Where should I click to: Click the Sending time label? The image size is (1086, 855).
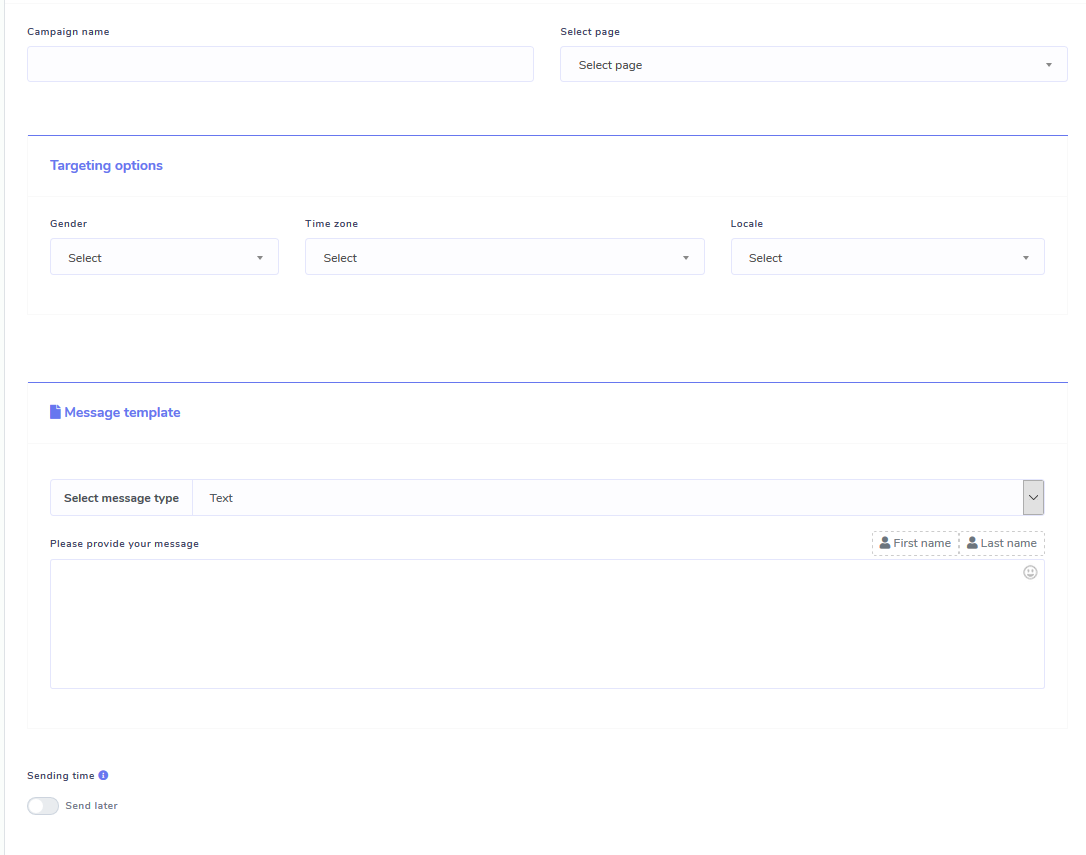point(61,776)
